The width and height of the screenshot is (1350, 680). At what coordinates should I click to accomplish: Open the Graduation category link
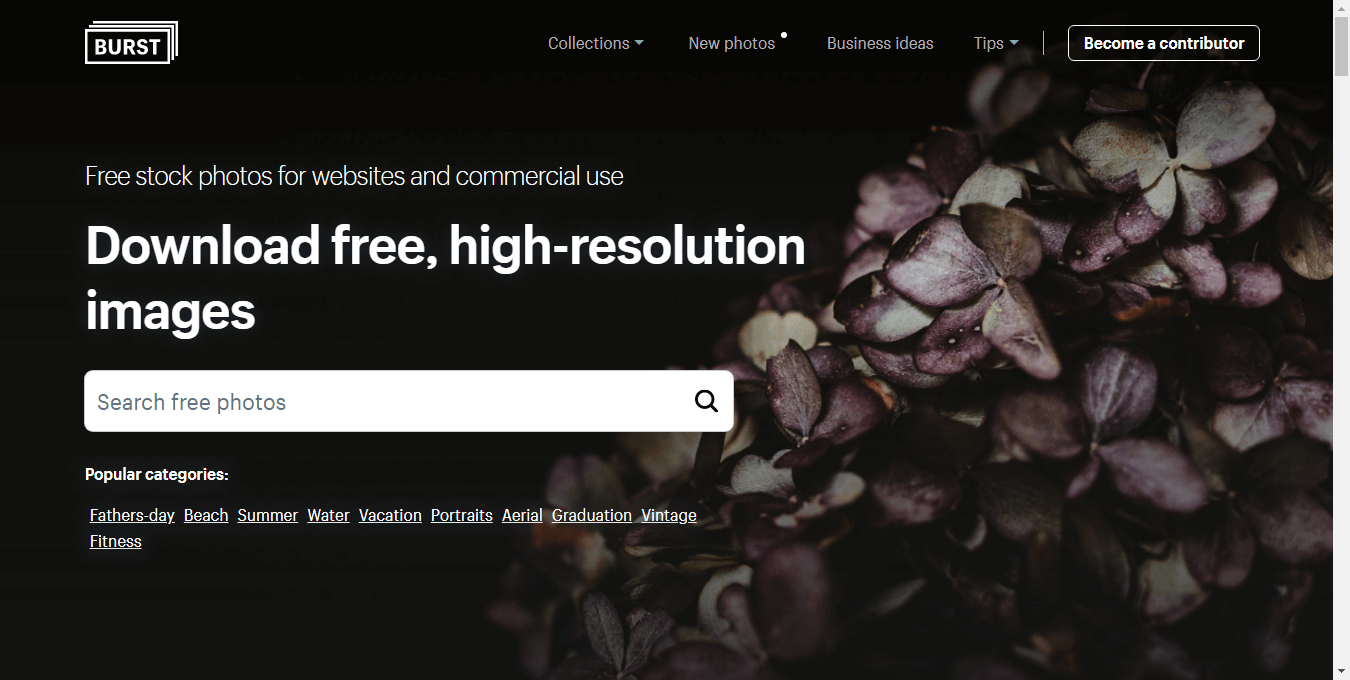coord(592,515)
